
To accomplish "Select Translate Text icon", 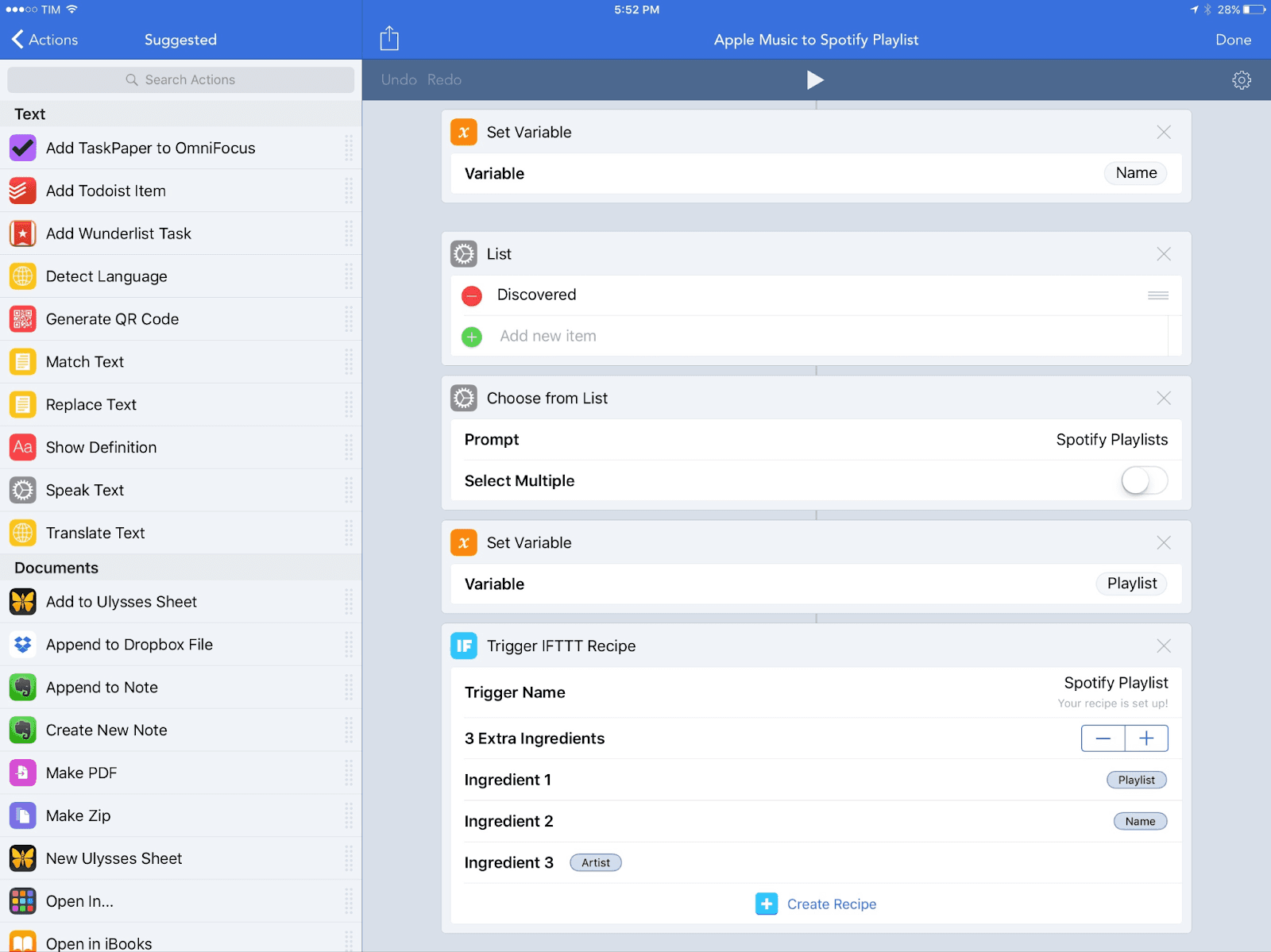I will click(x=23, y=533).
